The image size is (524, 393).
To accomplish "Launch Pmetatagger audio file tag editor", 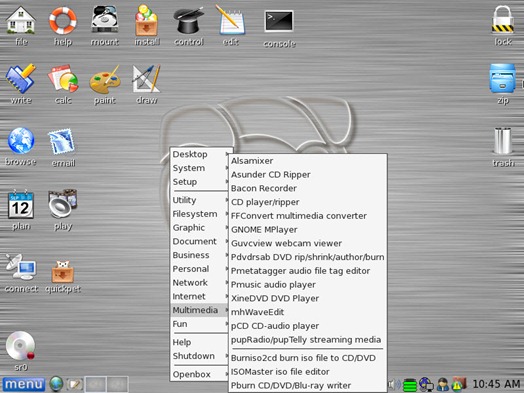I will pos(308,271).
